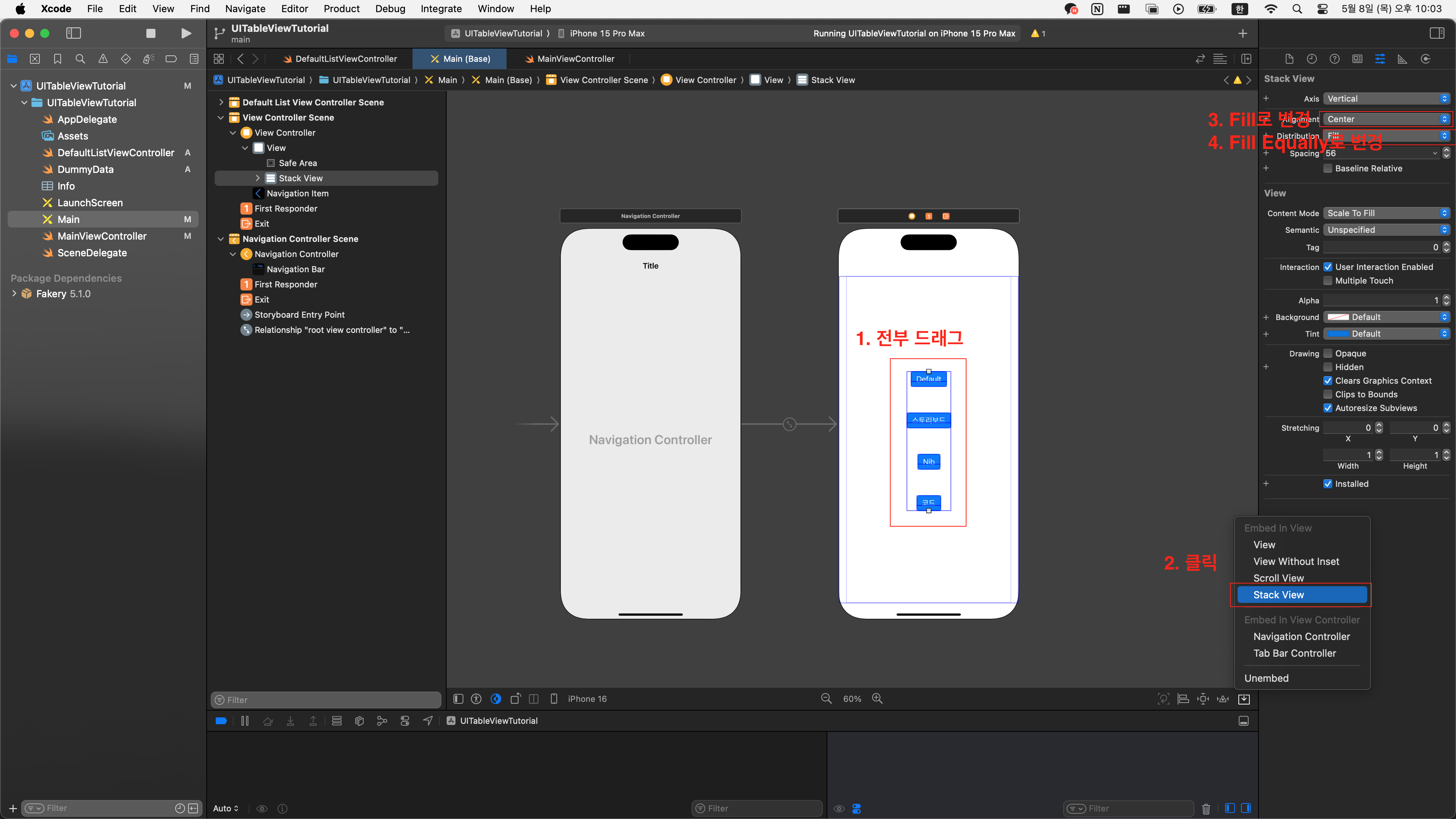Click the outline Filter field
1456x819 pixels.
point(326,700)
